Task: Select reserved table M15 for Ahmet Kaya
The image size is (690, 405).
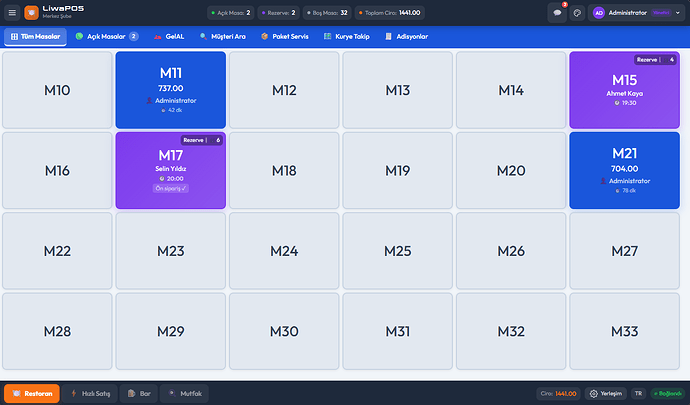Action: coord(624,90)
